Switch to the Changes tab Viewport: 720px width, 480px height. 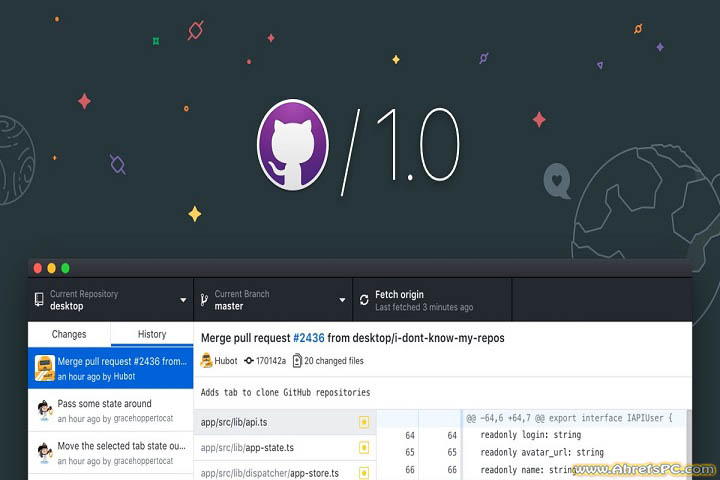click(x=69, y=334)
